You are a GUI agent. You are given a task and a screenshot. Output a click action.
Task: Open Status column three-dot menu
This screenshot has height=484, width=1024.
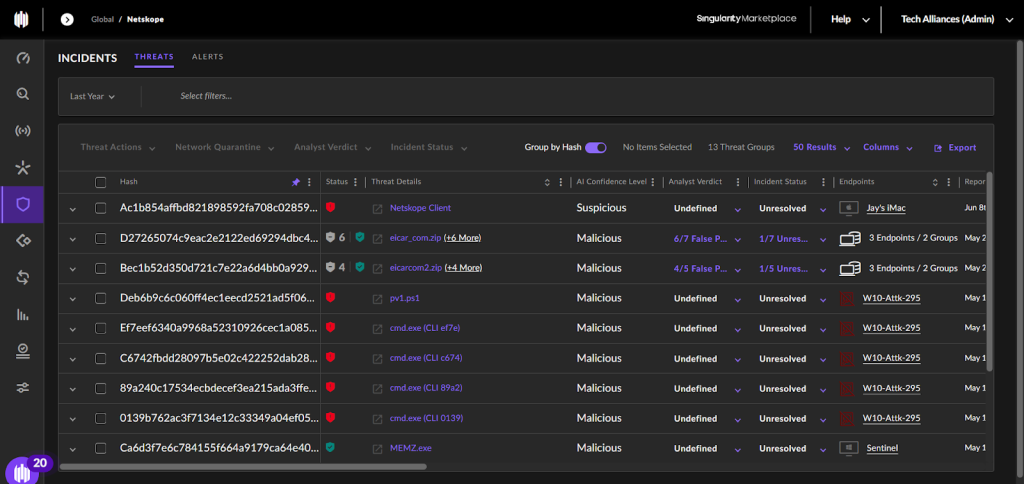click(x=355, y=182)
